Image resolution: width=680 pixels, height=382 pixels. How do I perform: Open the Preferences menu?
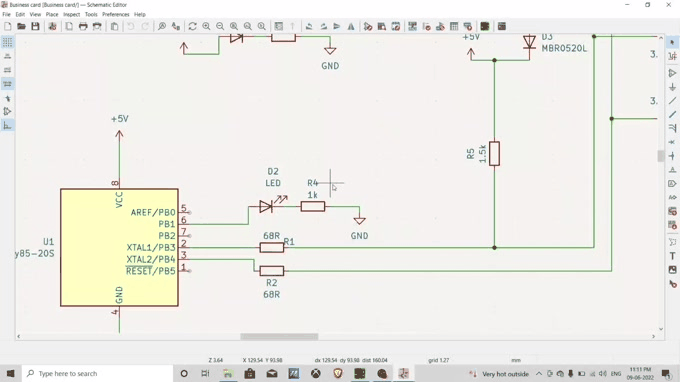pyautogui.click(x=116, y=14)
